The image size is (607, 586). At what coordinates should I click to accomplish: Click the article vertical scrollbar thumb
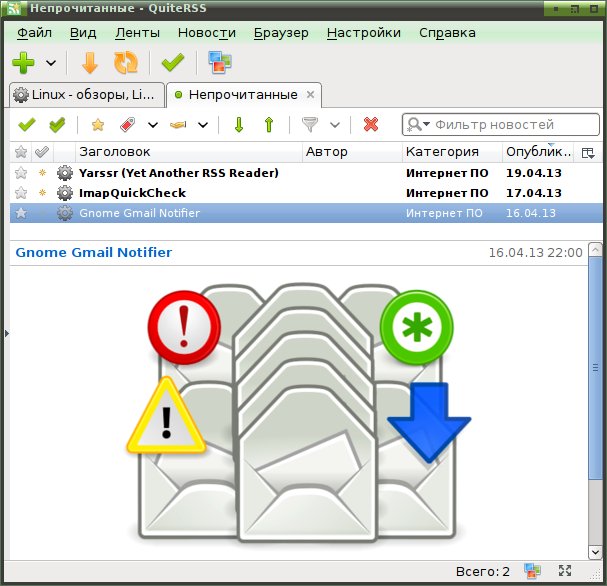(595, 368)
